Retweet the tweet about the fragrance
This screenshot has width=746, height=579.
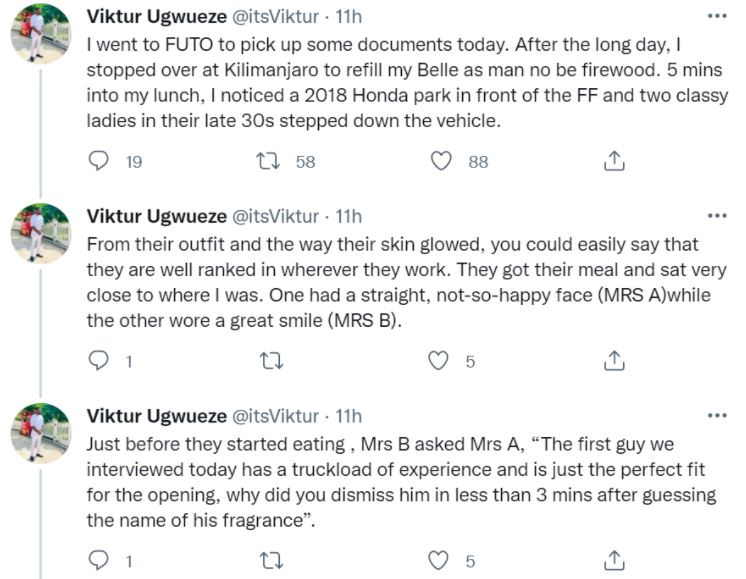tap(269, 559)
